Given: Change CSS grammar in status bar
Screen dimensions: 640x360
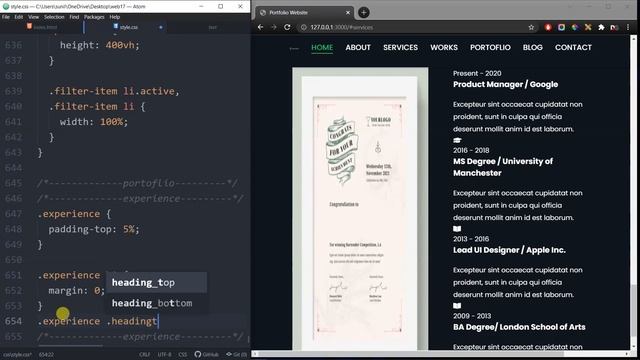Looking at the screenshot, I should pyautogui.click(x=183, y=354).
